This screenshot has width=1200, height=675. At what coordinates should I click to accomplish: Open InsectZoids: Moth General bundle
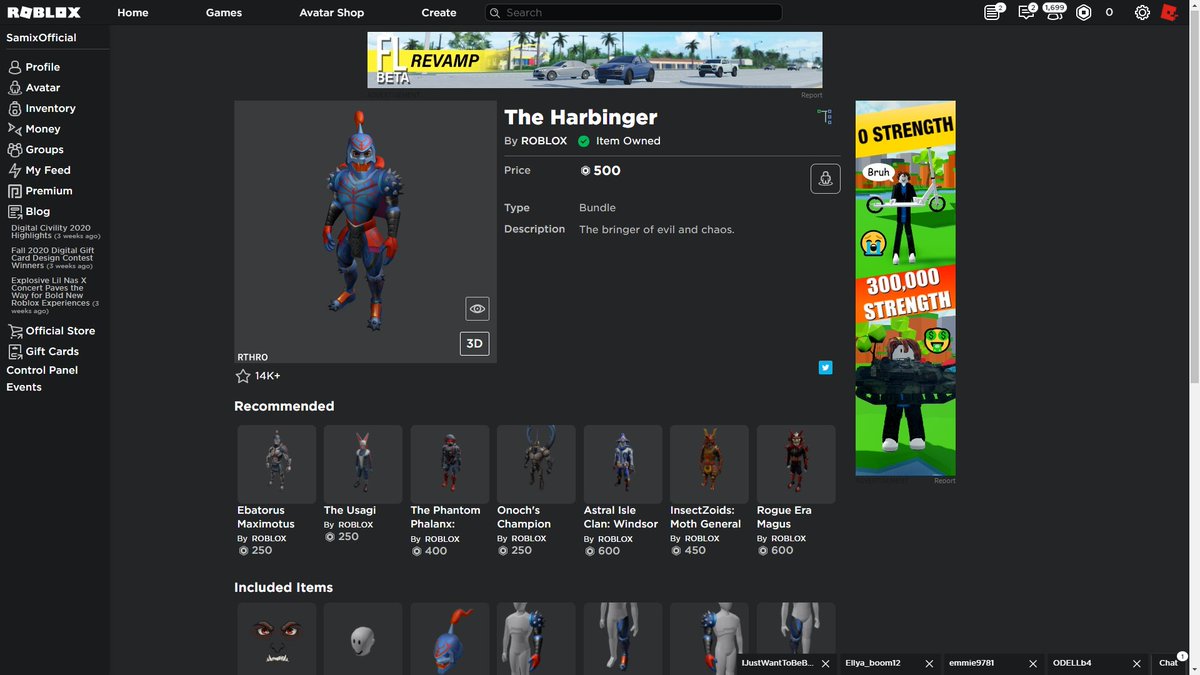(709, 490)
